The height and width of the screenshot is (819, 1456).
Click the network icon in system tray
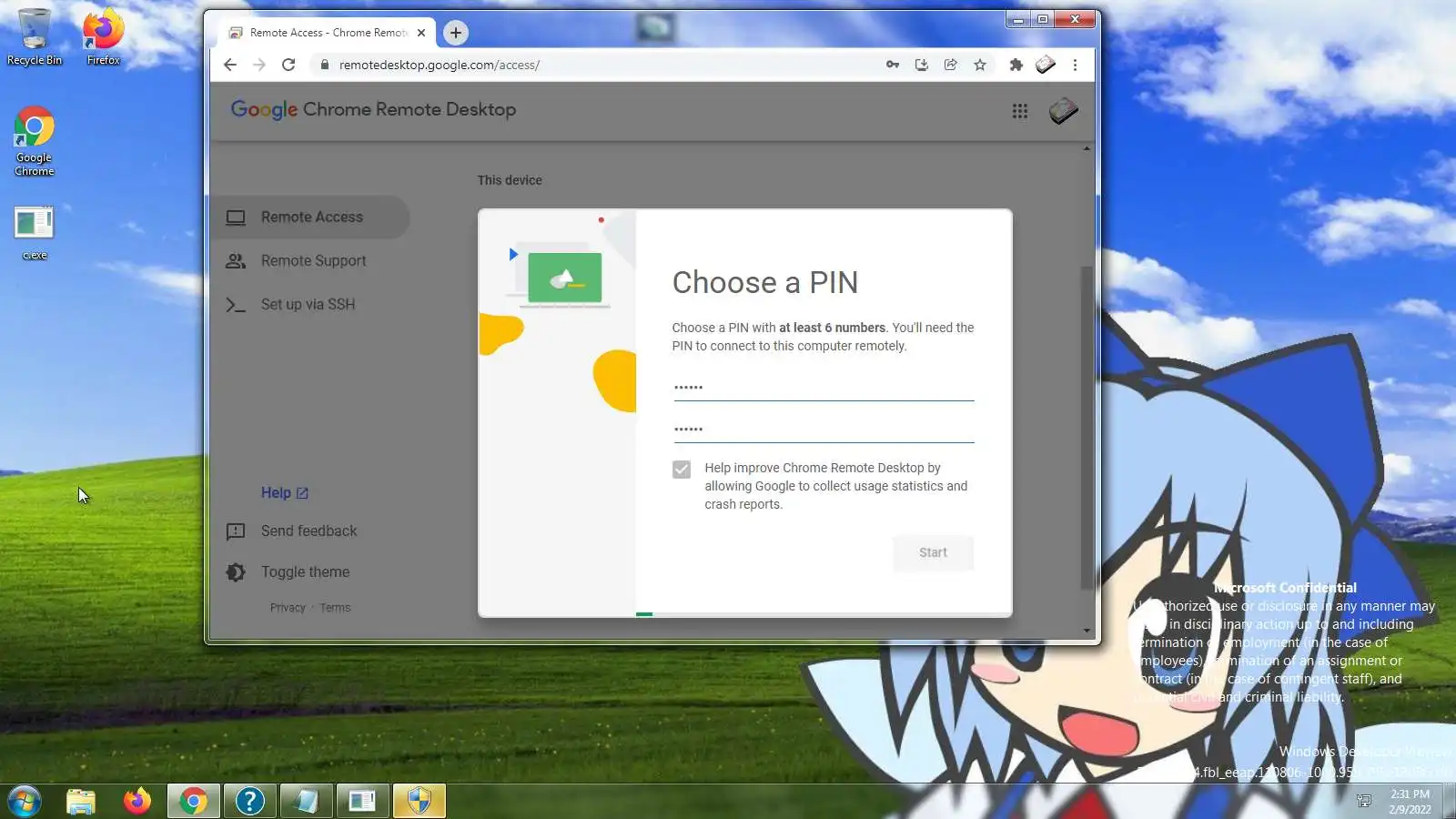(1364, 802)
